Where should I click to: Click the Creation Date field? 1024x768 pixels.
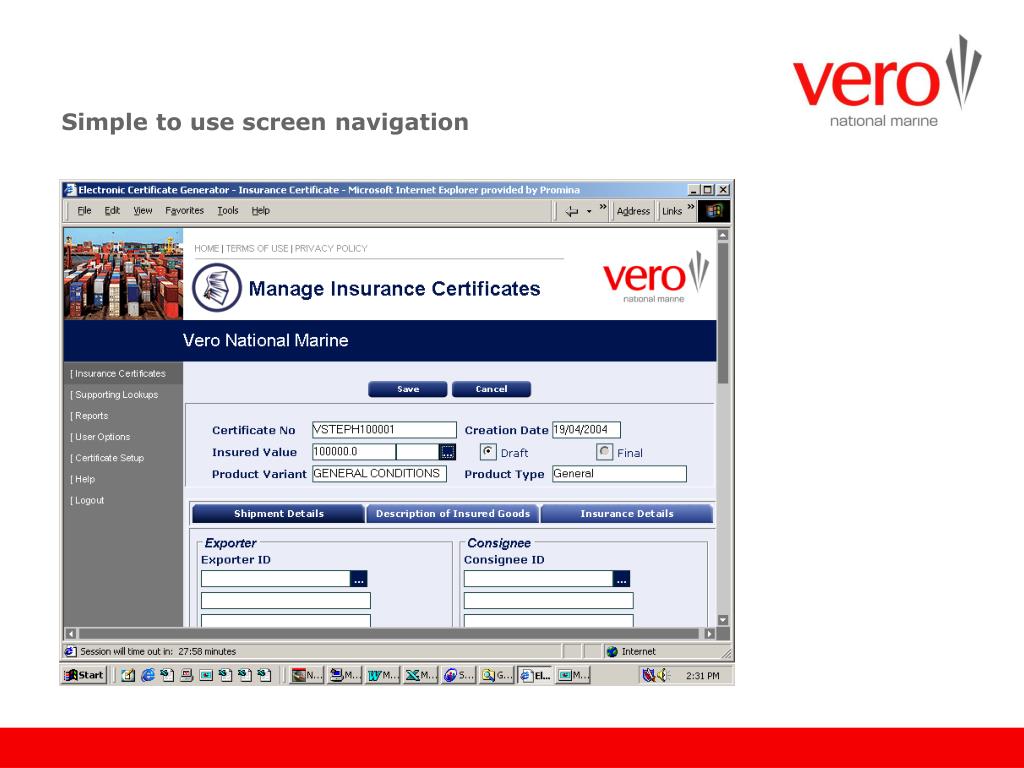point(586,430)
